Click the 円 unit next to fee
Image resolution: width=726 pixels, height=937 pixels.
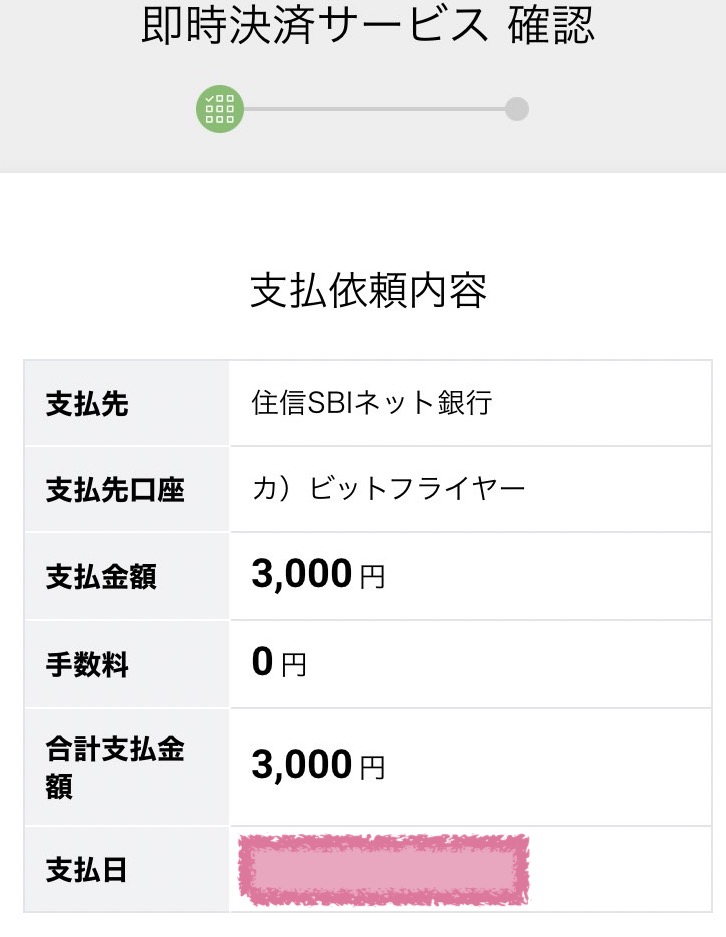click(x=294, y=665)
